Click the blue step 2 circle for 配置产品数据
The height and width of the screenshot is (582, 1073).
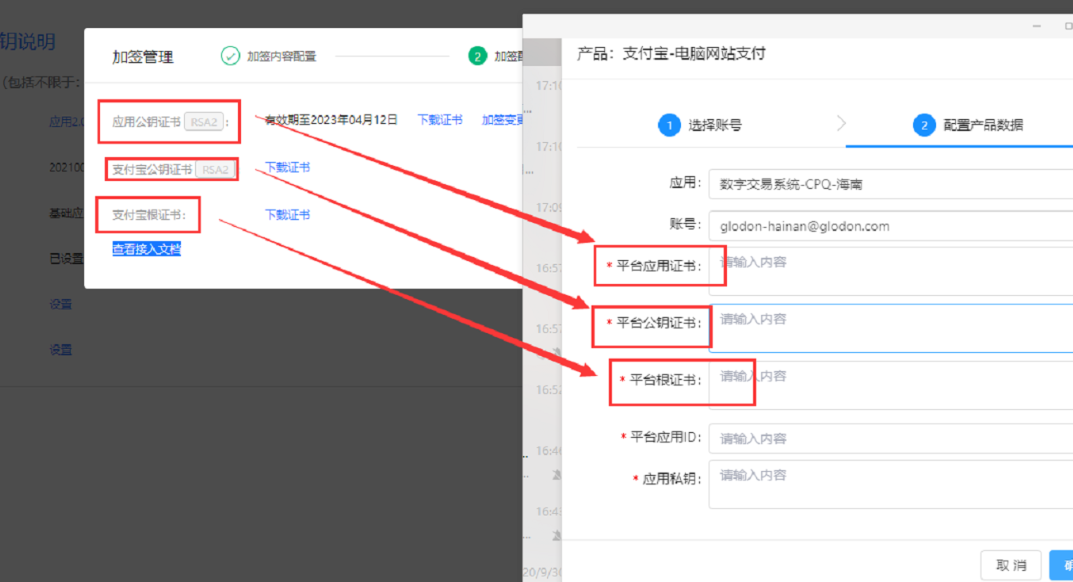(x=923, y=125)
